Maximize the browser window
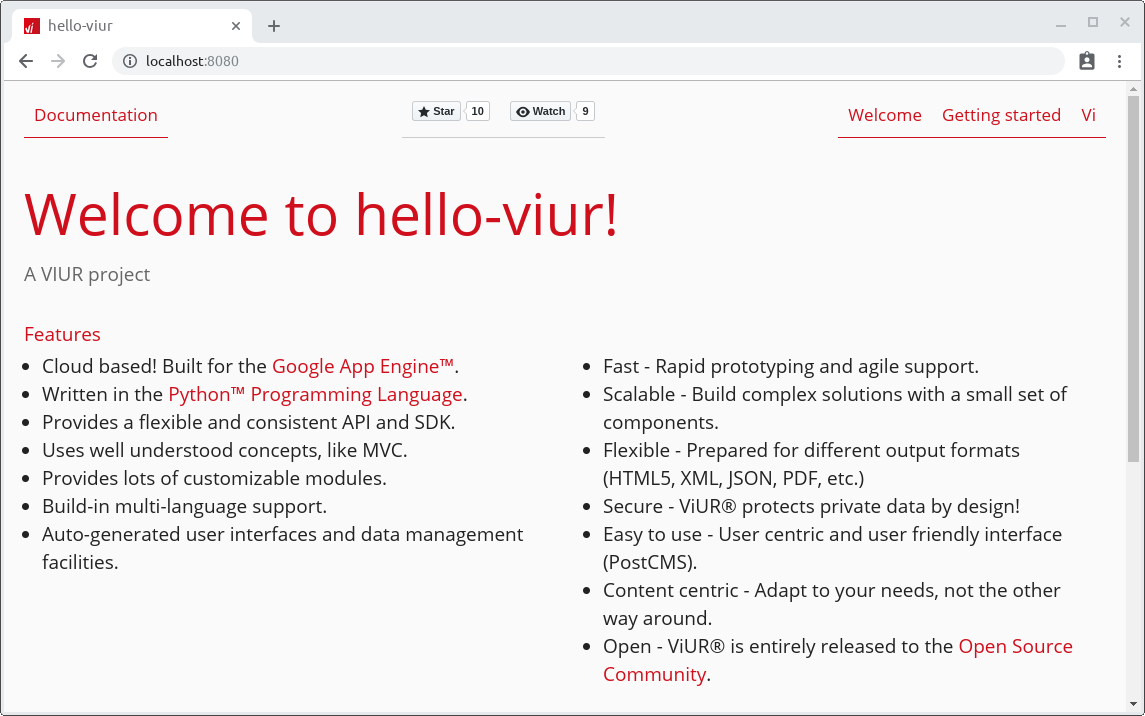This screenshot has height=716, width=1145. [x=1093, y=23]
